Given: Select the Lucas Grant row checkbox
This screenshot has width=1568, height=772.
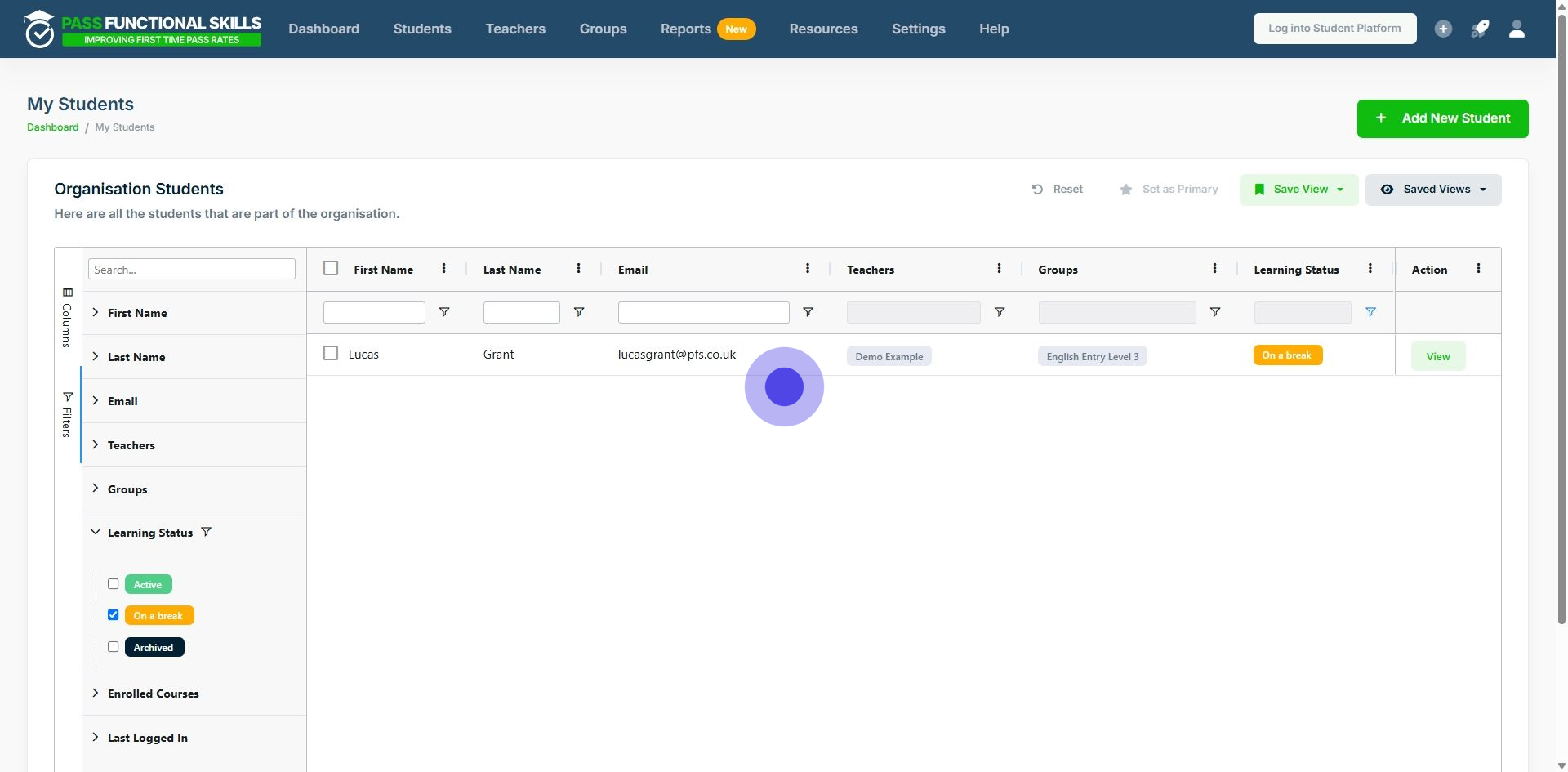Looking at the screenshot, I should coord(331,353).
